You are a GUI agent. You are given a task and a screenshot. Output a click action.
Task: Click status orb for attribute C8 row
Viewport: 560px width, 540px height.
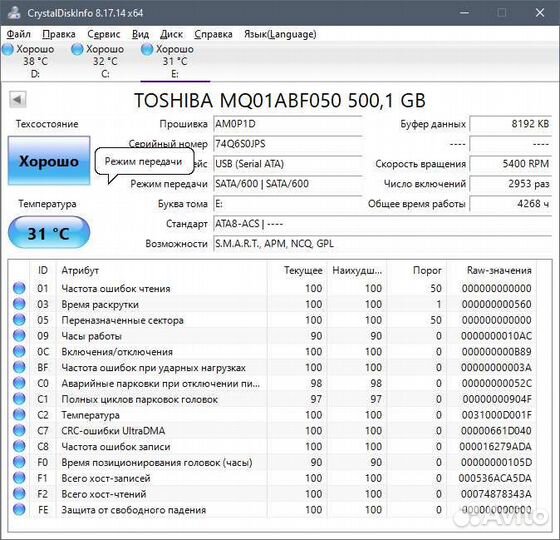tap(19, 446)
